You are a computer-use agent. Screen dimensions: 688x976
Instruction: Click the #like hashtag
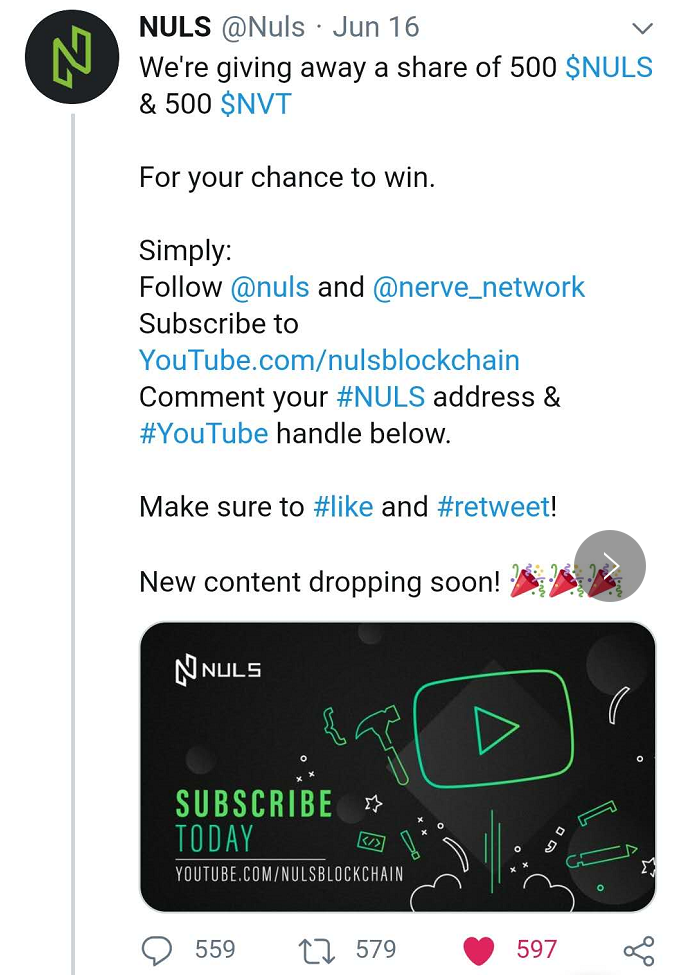pyautogui.click(x=343, y=507)
